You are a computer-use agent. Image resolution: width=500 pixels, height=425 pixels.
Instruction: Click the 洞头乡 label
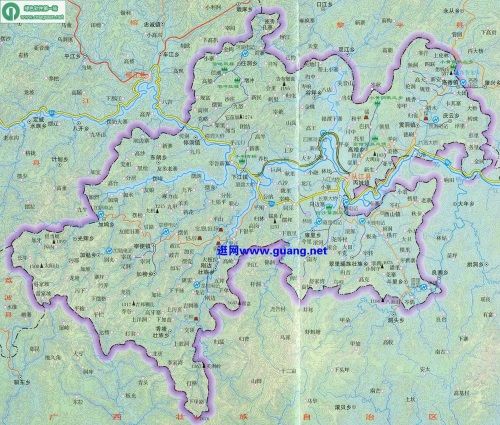pos(396,320)
